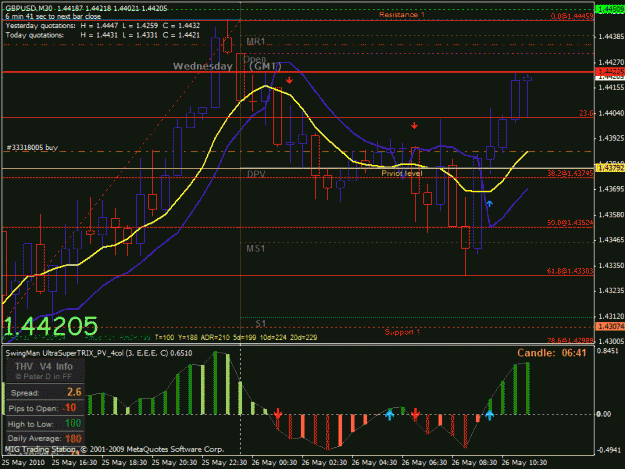625x469 pixels.
Task: Click the 'Daily Average: 180' row
Action: pyautogui.click(x=45, y=438)
